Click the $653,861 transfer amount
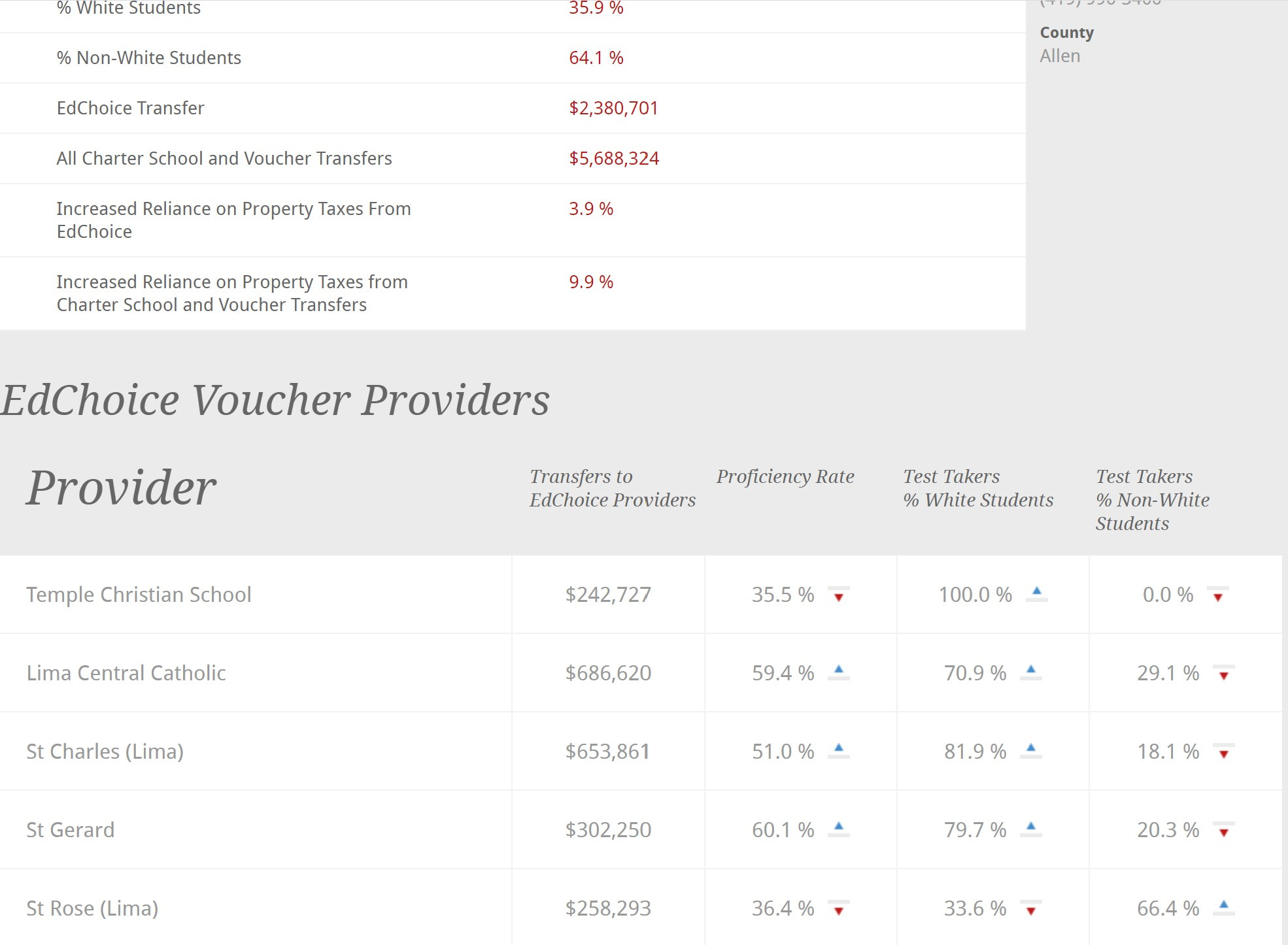 [608, 752]
